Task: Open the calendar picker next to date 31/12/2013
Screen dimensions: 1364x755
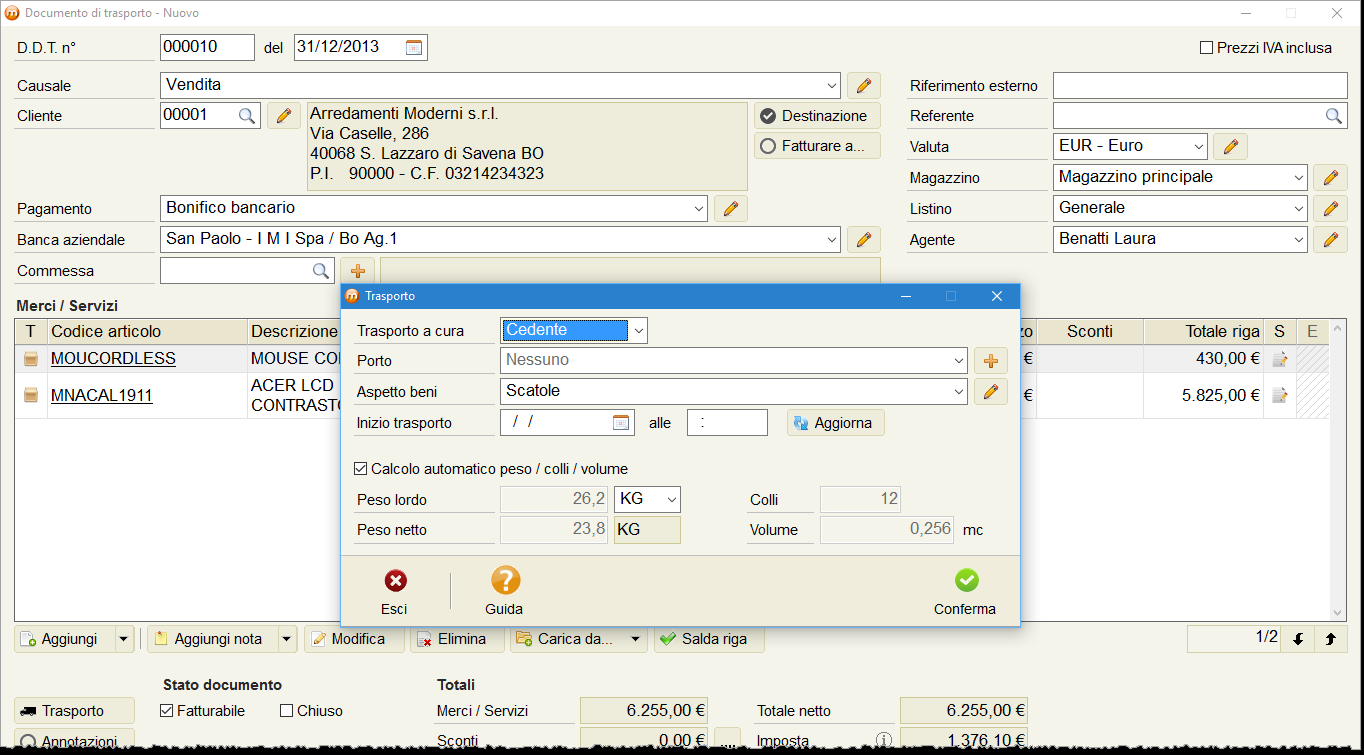Action: point(414,47)
